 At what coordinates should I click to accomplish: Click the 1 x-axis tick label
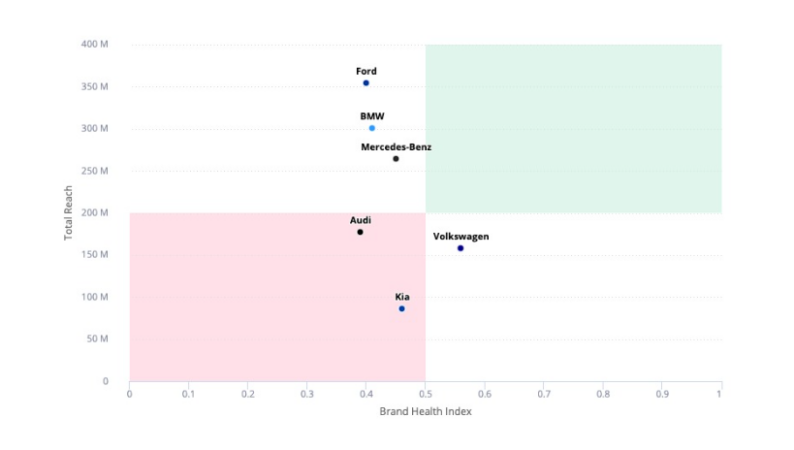tap(720, 395)
